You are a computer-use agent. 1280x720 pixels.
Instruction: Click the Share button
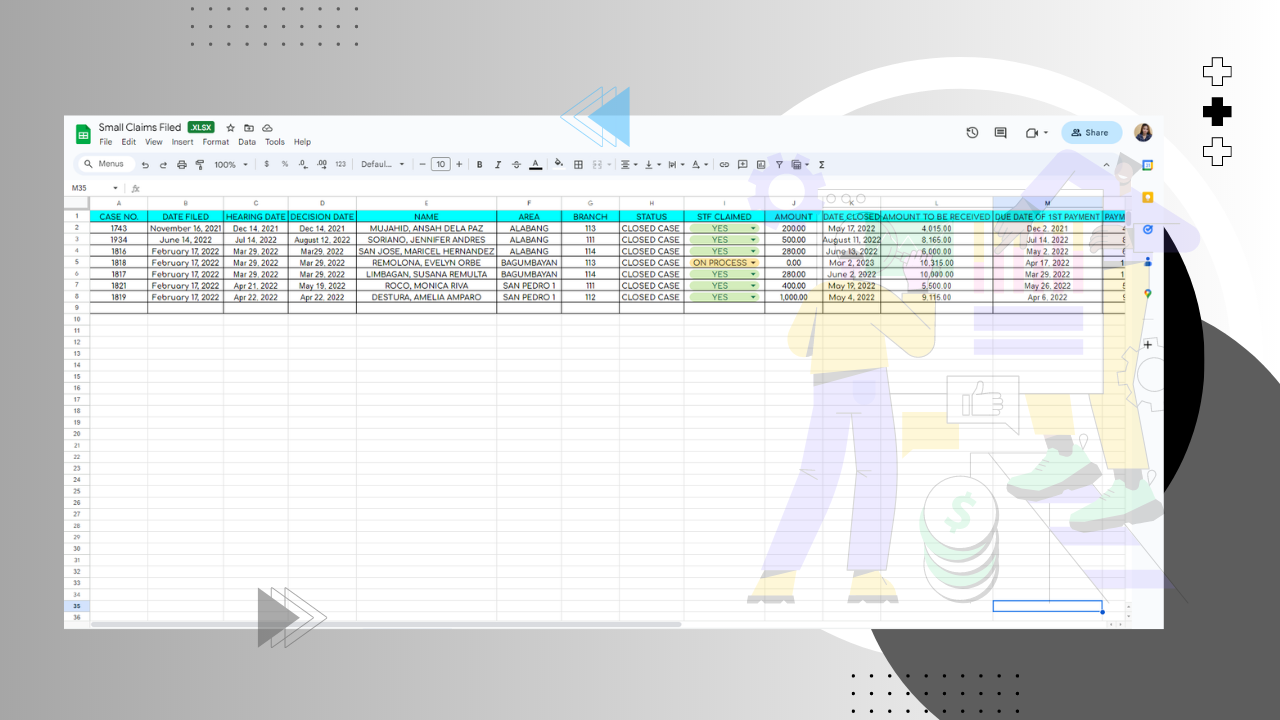coord(1091,132)
